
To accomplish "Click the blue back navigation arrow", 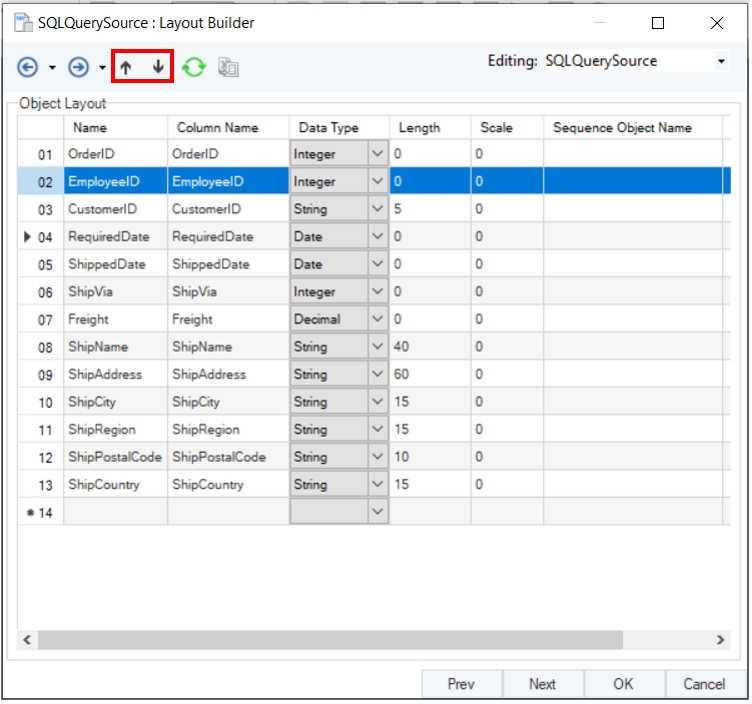I will coord(28,67).
